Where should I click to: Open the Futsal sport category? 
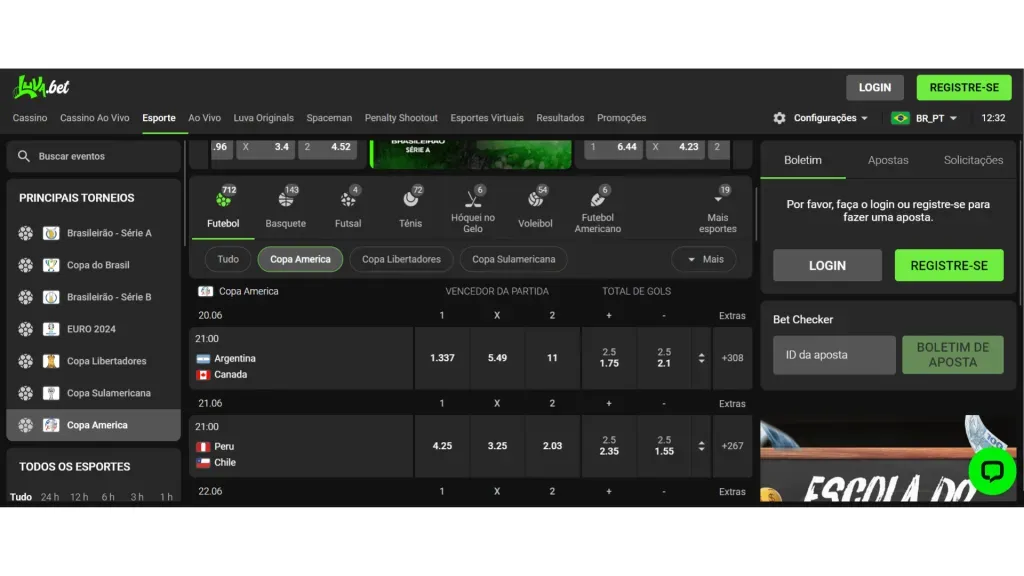[x=348, y=208]
